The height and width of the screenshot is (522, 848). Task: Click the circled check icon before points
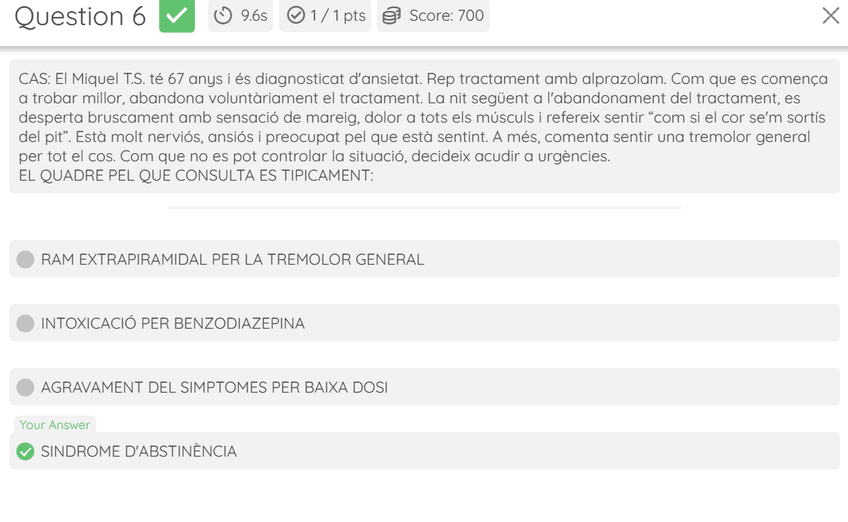(295, 16)
